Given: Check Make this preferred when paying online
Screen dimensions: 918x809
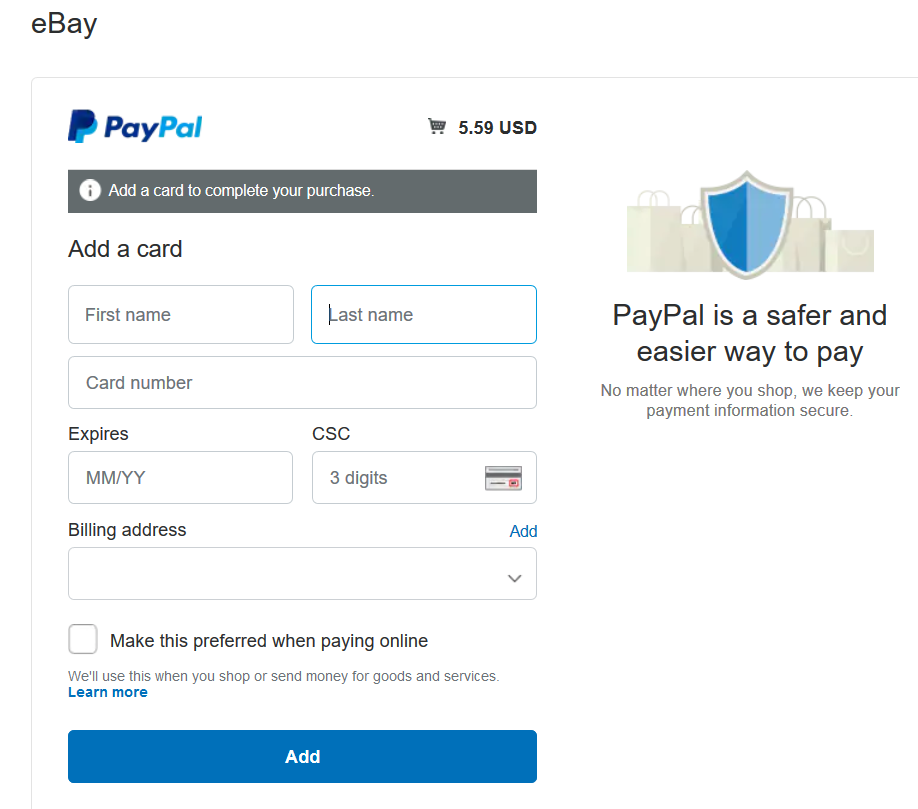Looking at the screenshot, I should click(83, 639).
